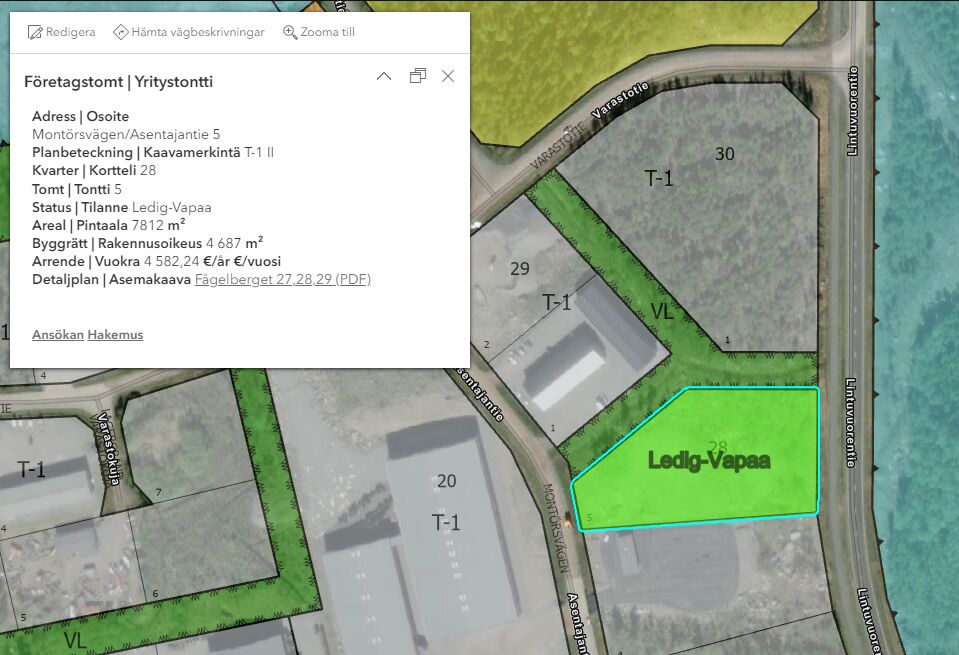Dock the popup using the dock icon

point(418,76)
